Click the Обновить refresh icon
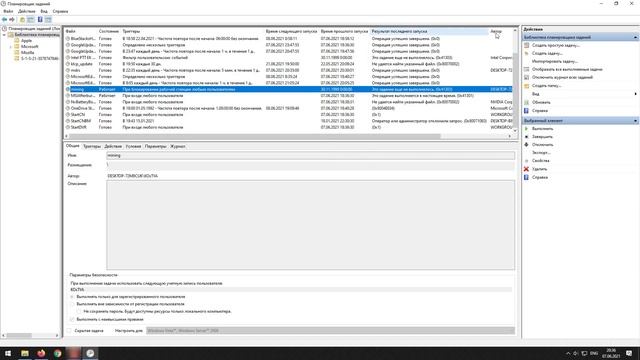Screen dimensions: 640x360 (527, 102)
